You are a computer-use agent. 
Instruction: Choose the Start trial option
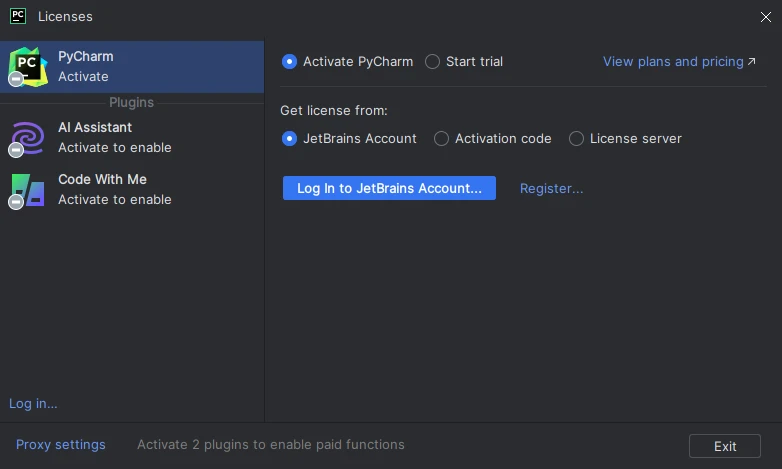pyautogui.click(x=433, y=62)
